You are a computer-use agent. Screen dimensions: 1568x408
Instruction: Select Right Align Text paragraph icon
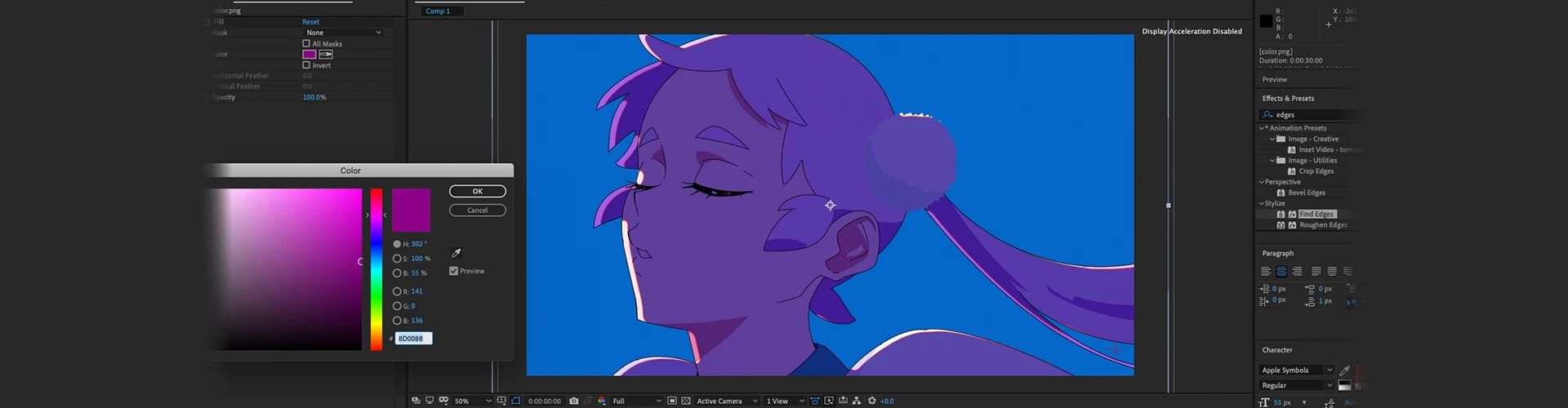1297,271
